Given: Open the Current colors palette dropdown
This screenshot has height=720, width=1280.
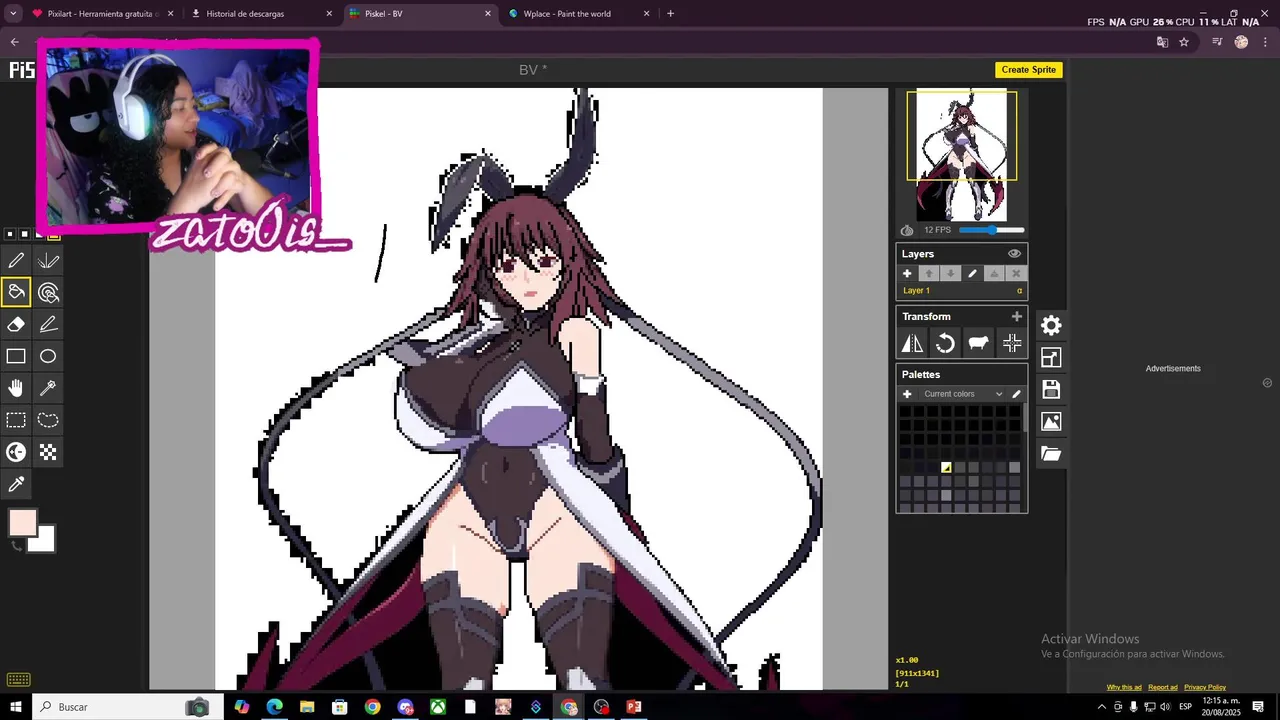Looking at the screenshot, I should (x=961, y=394).
